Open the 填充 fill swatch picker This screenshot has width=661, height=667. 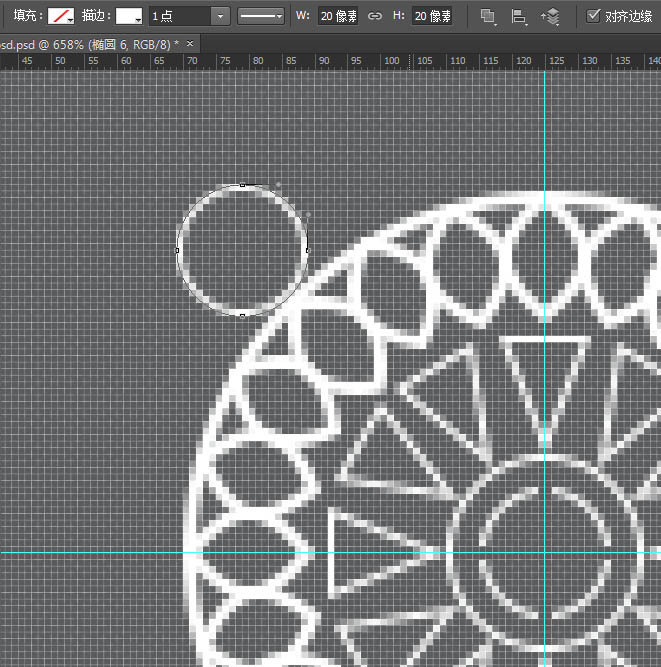[62, 16]
